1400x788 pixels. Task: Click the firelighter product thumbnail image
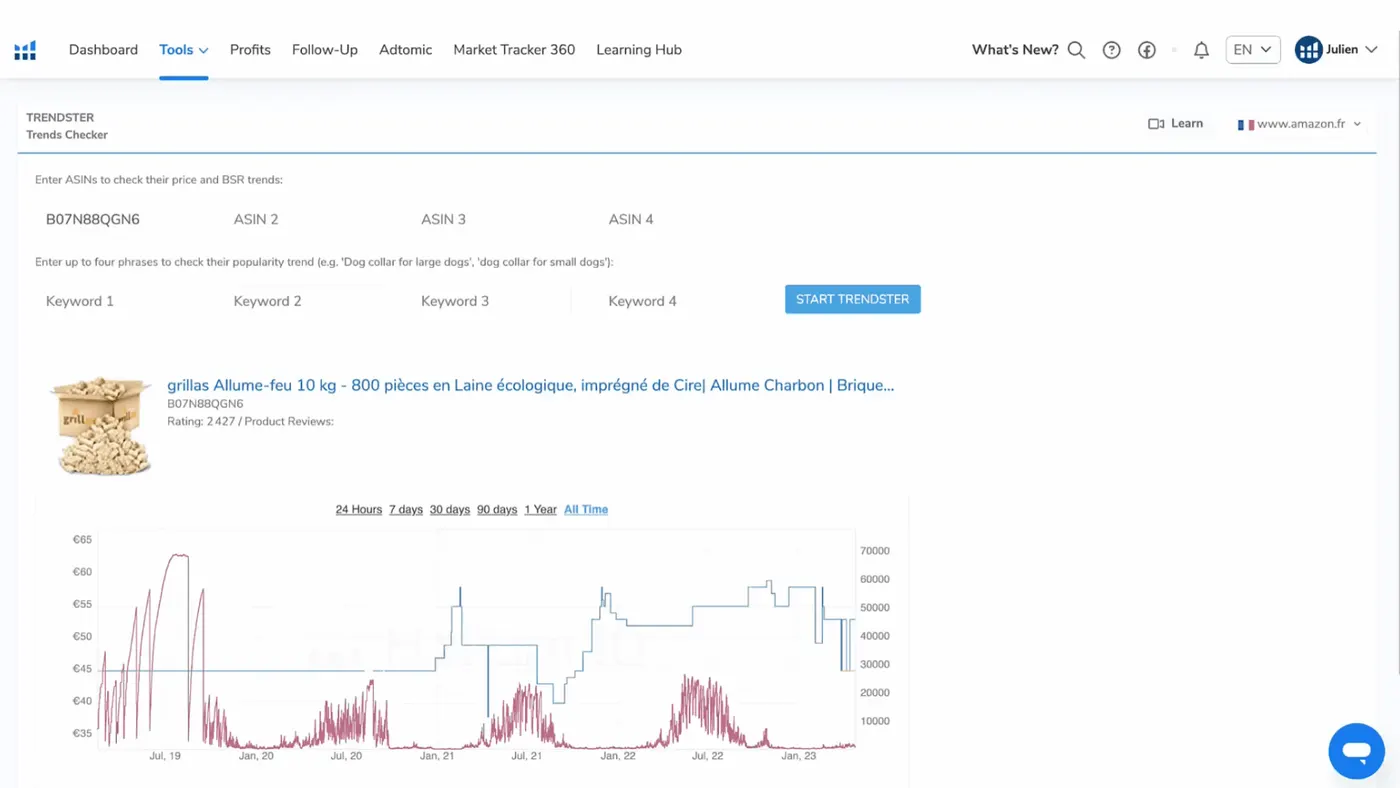101,425
